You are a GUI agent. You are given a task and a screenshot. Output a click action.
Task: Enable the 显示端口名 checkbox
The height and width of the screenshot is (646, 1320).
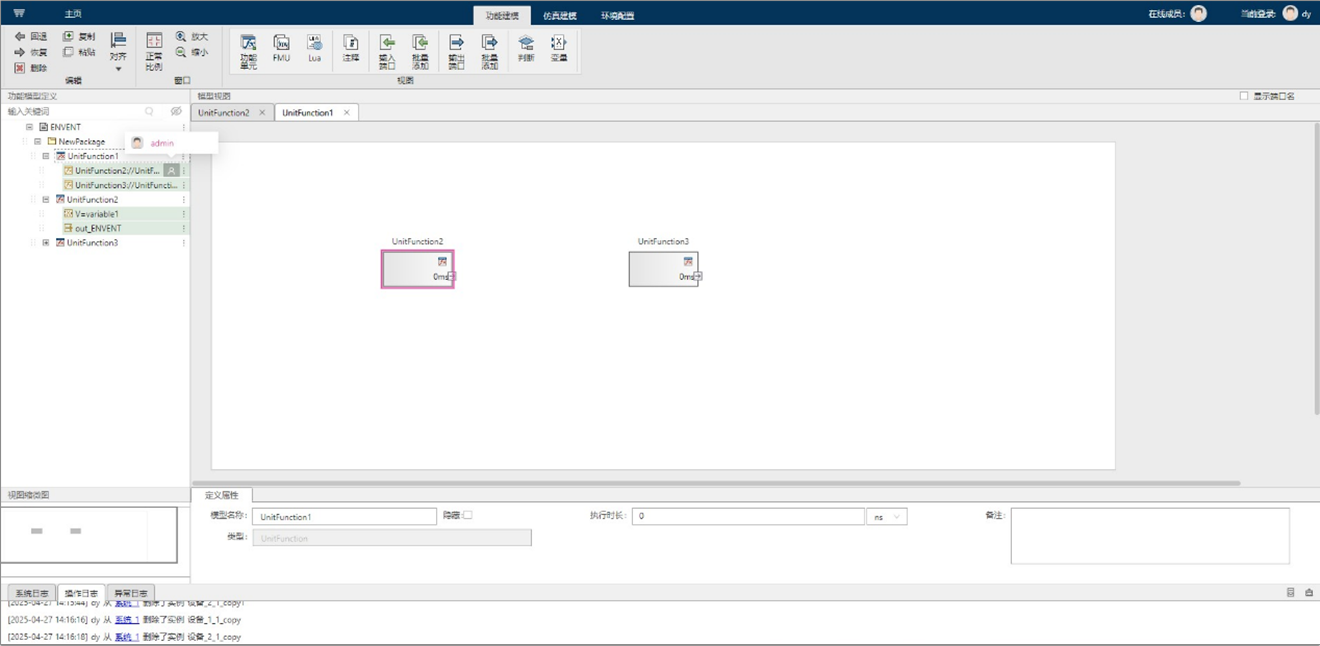[x=1244, y=96]
